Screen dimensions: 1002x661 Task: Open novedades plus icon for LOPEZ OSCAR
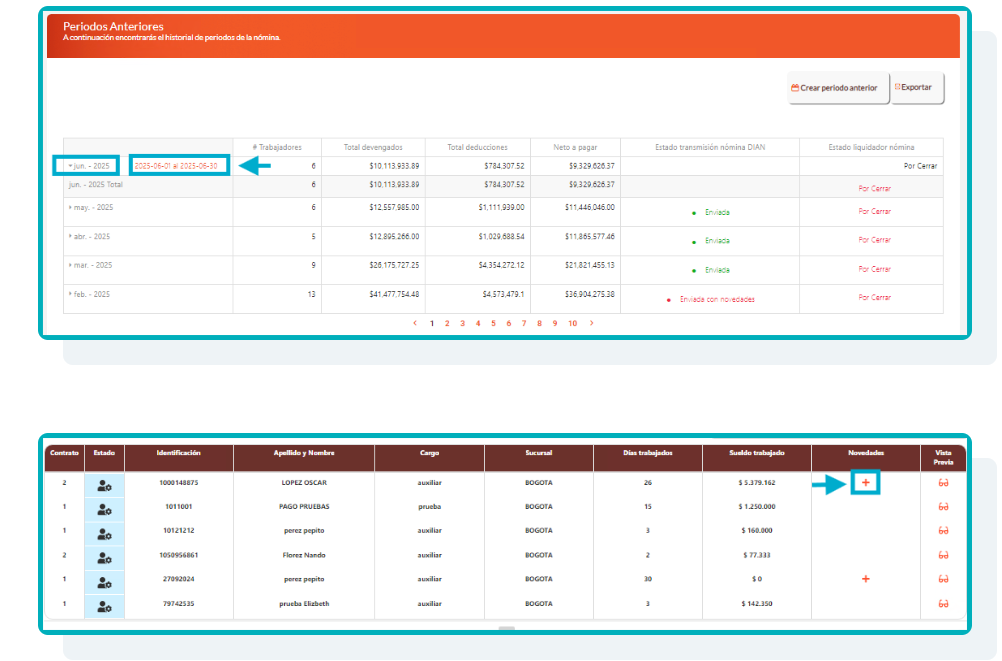pyautogui.click(x=866, y=483)
